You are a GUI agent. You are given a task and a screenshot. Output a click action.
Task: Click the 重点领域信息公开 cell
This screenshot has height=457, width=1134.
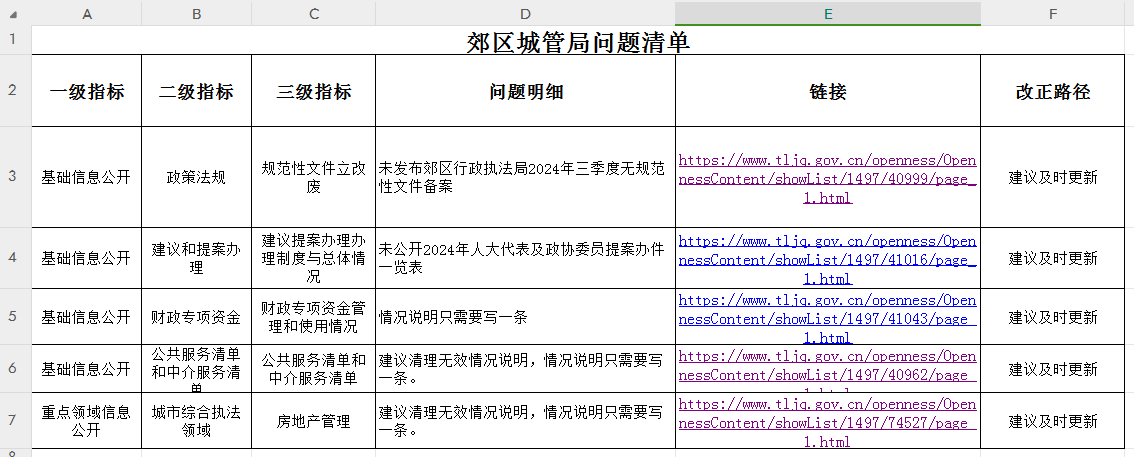(x=87, y=421)
